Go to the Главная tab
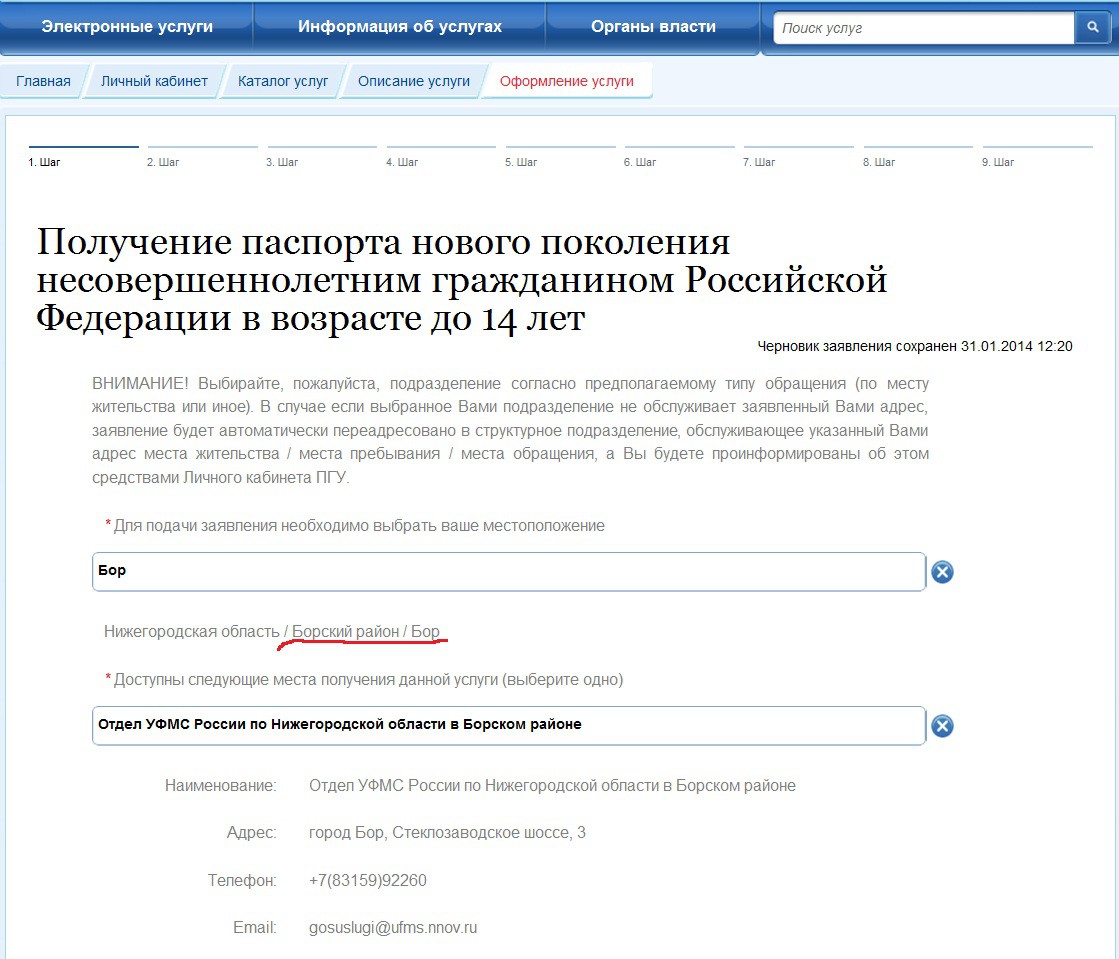The width and height of the screenshot is (1119, 959). (44, 81)
